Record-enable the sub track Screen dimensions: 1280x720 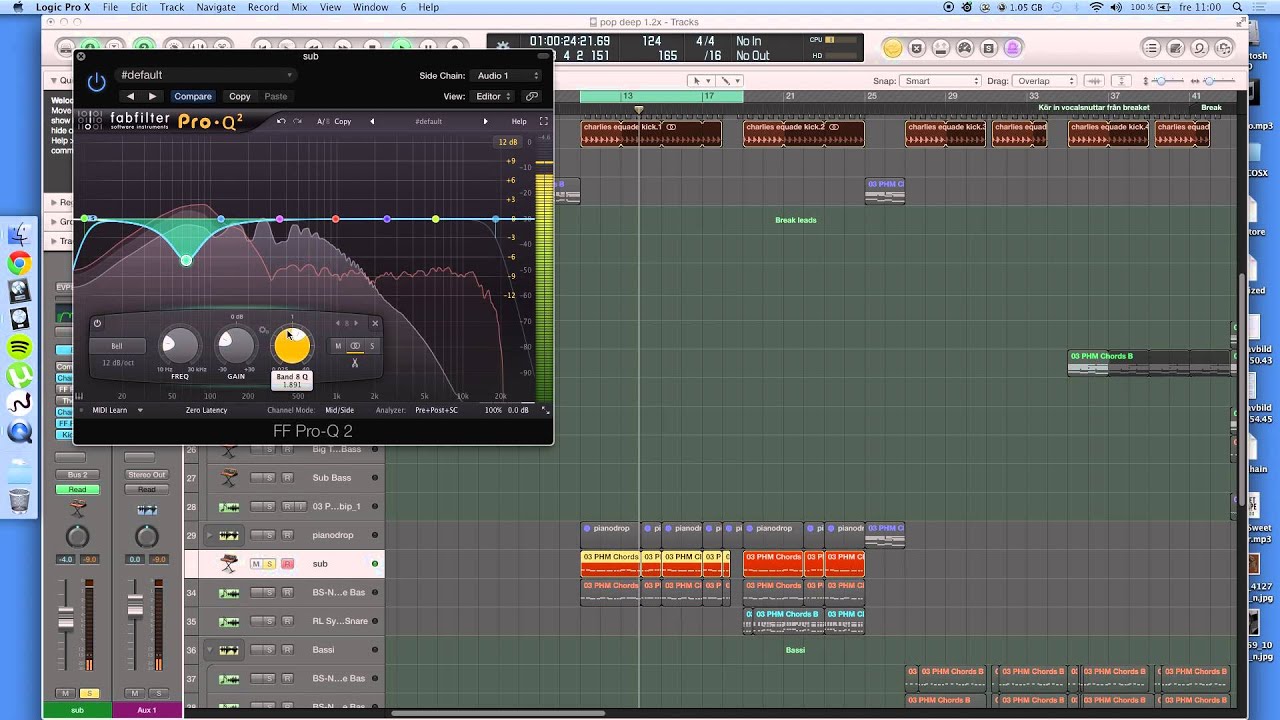287,564
